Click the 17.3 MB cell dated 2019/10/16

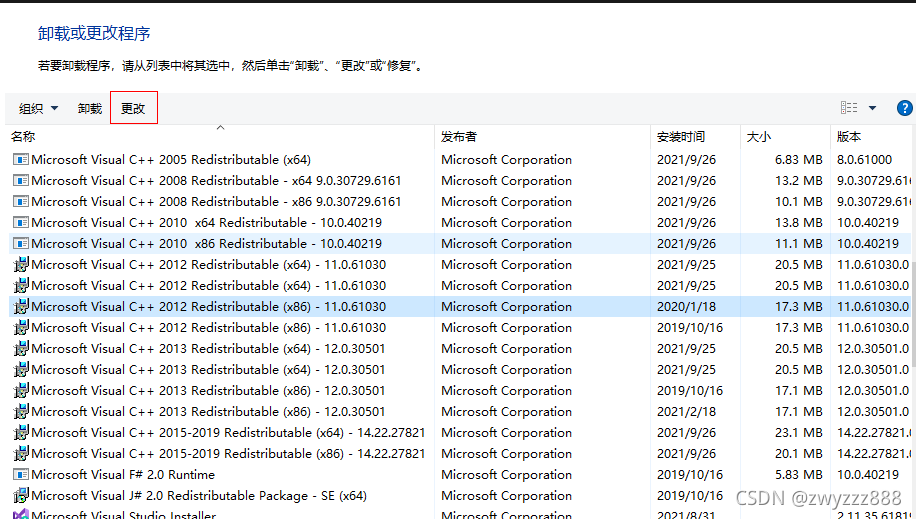tap(799, 327)
